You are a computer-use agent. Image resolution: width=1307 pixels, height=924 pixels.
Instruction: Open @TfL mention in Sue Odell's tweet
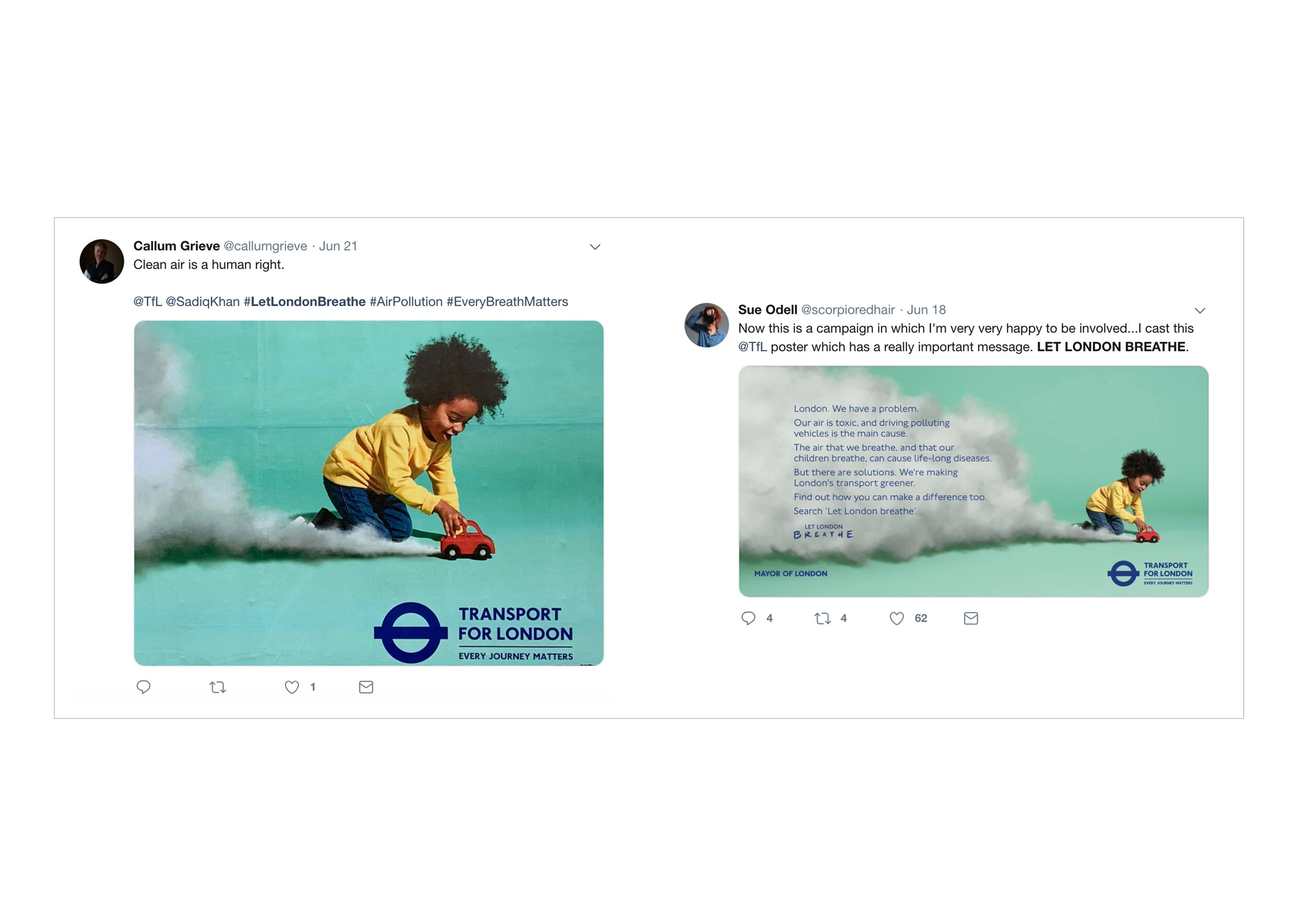point(752,347)
